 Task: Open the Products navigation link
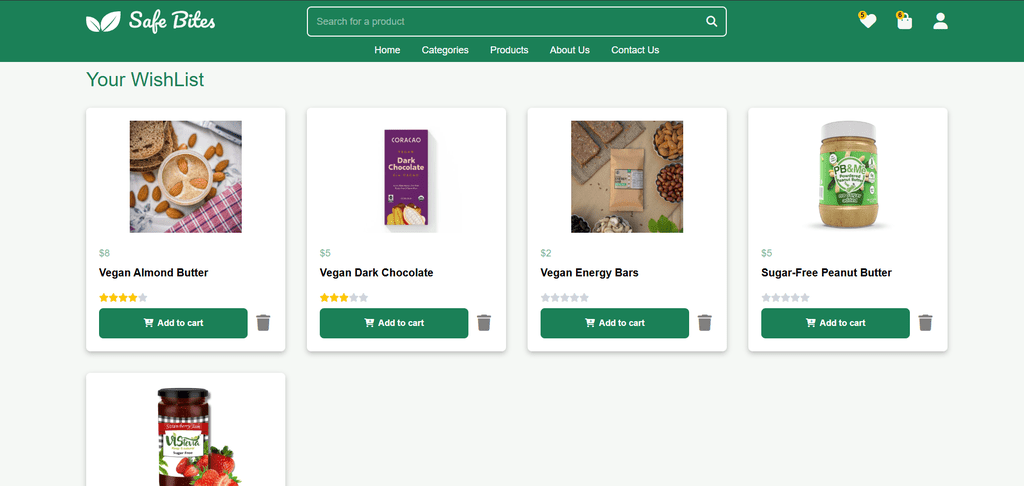coord(509,50)
